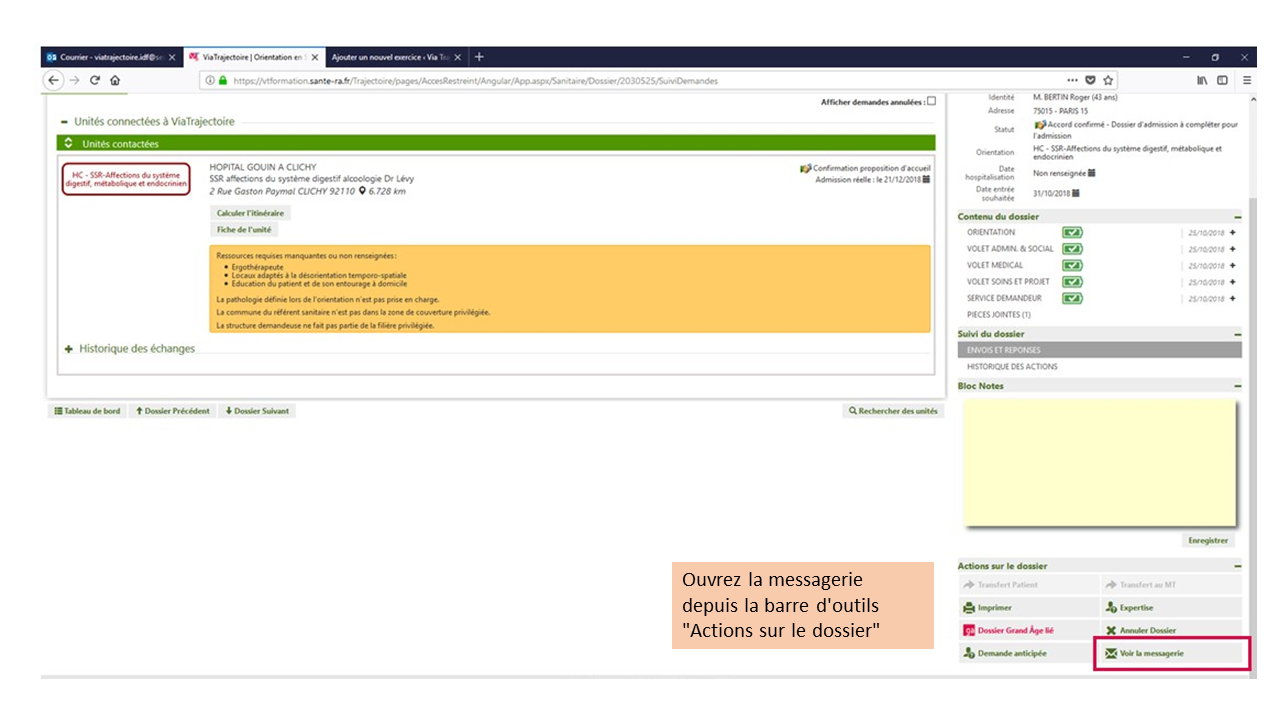This screenshot has height=720, width=1280.
Task: Open the Dossier Grand Âge lié icon
Action: pos(968,631)
